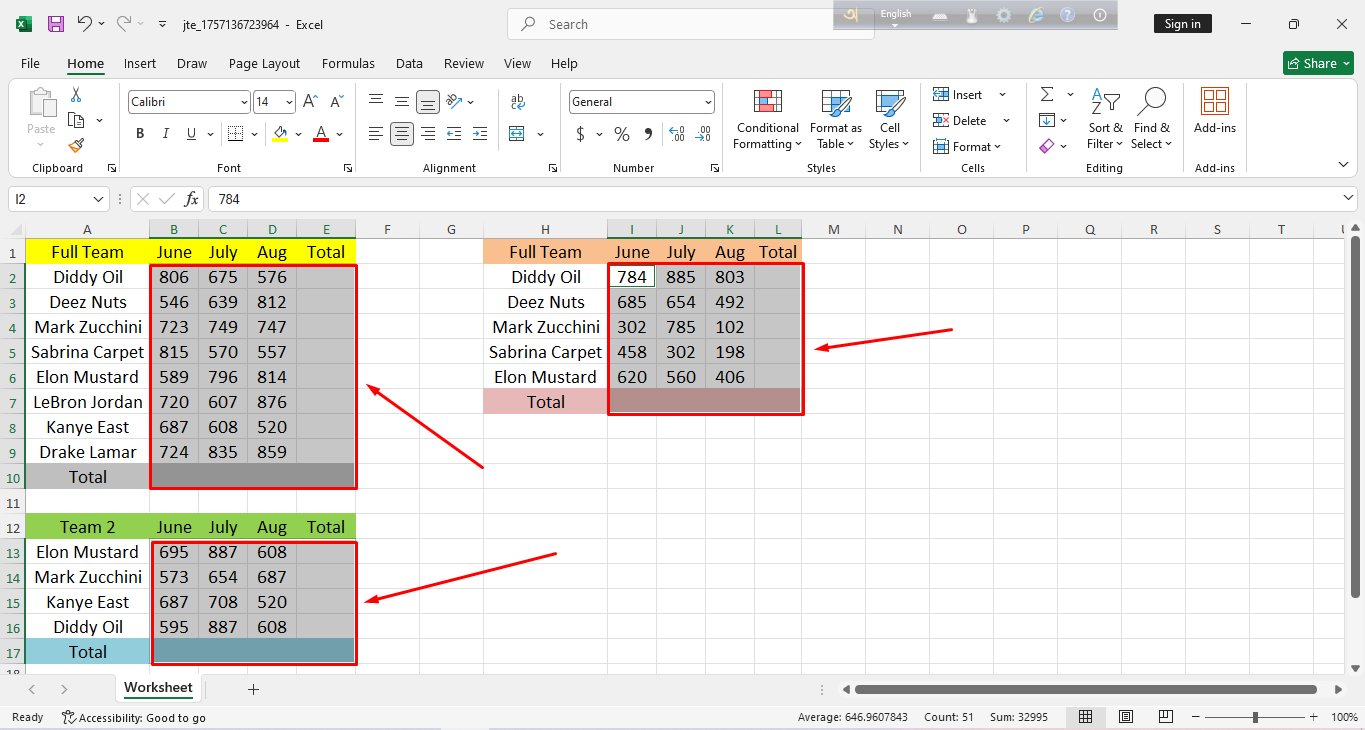Click the Search box in title bar

click(690, 24)
